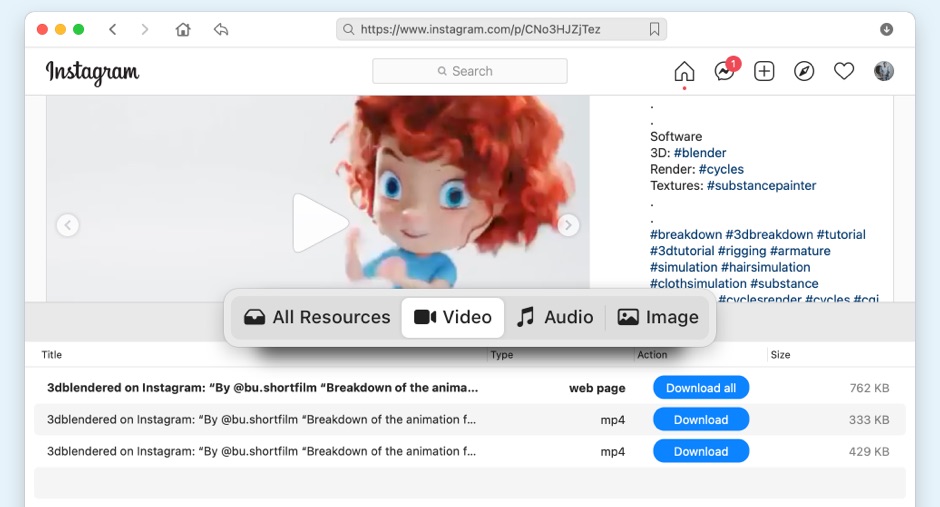Play the video with the play button
Viewport: 940px width, 507px height.
320,223
